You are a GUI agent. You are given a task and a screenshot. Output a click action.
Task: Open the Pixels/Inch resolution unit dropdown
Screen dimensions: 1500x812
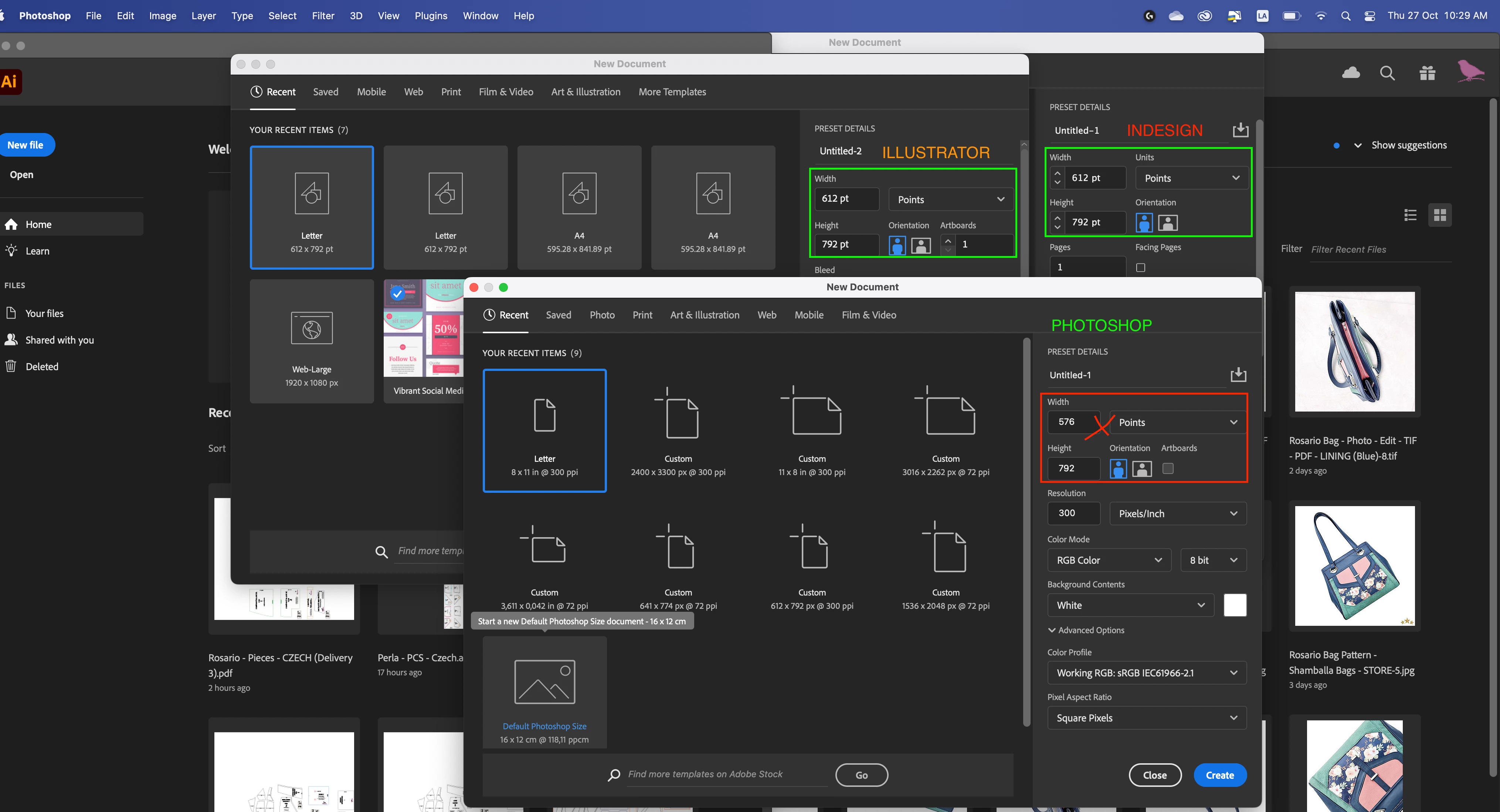[x=1177, y=514]
